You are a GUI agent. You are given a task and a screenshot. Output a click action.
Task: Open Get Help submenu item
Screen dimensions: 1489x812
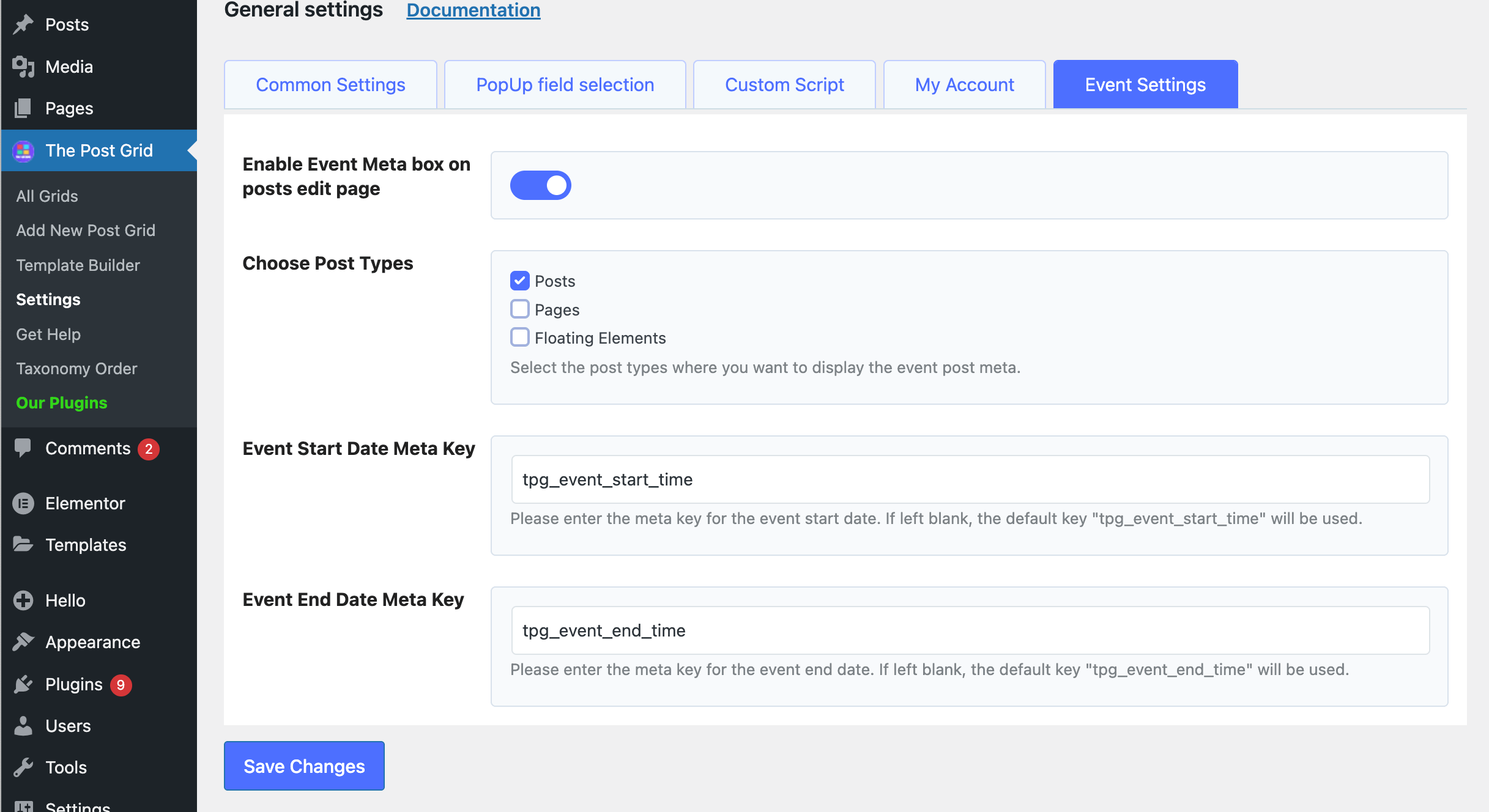click(x=48, y=334)
